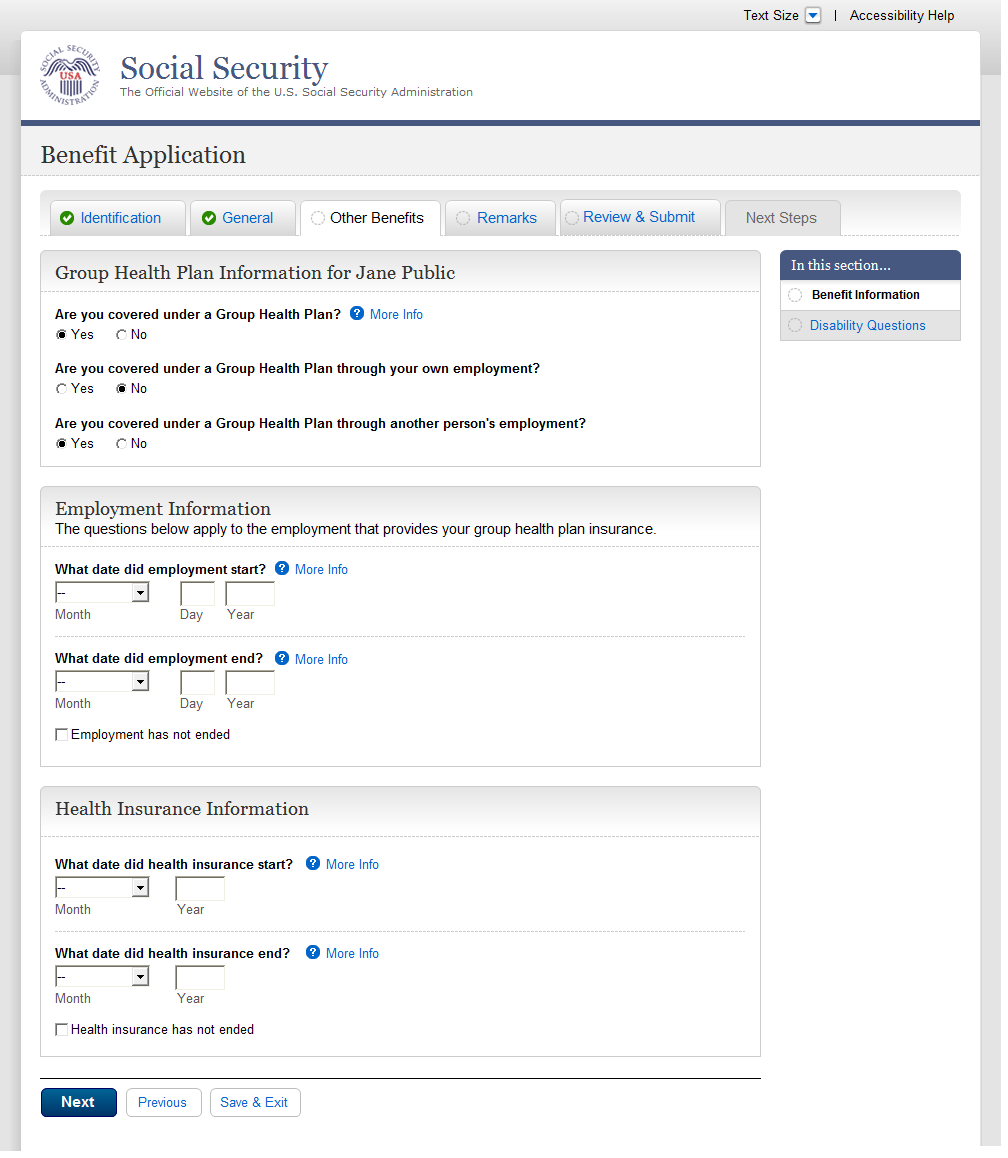Click help icon beside health insurance end date
The height and width of the screenshot is (1158, 1008).
pos(313,952)
